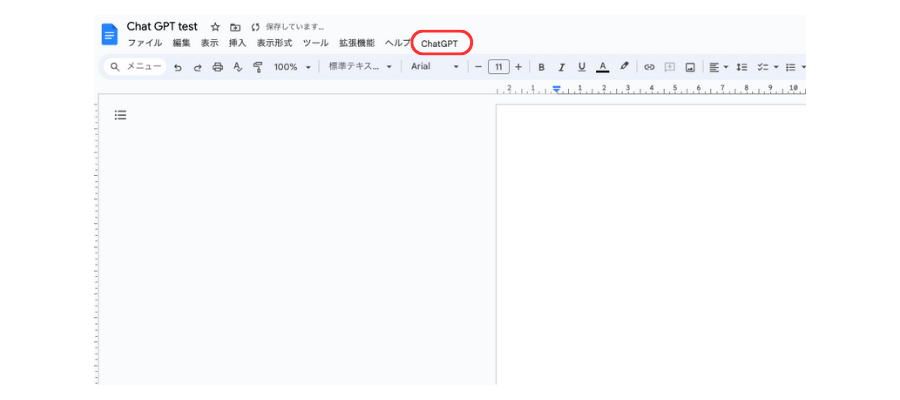Open the ツール menu

coord(316,43)
